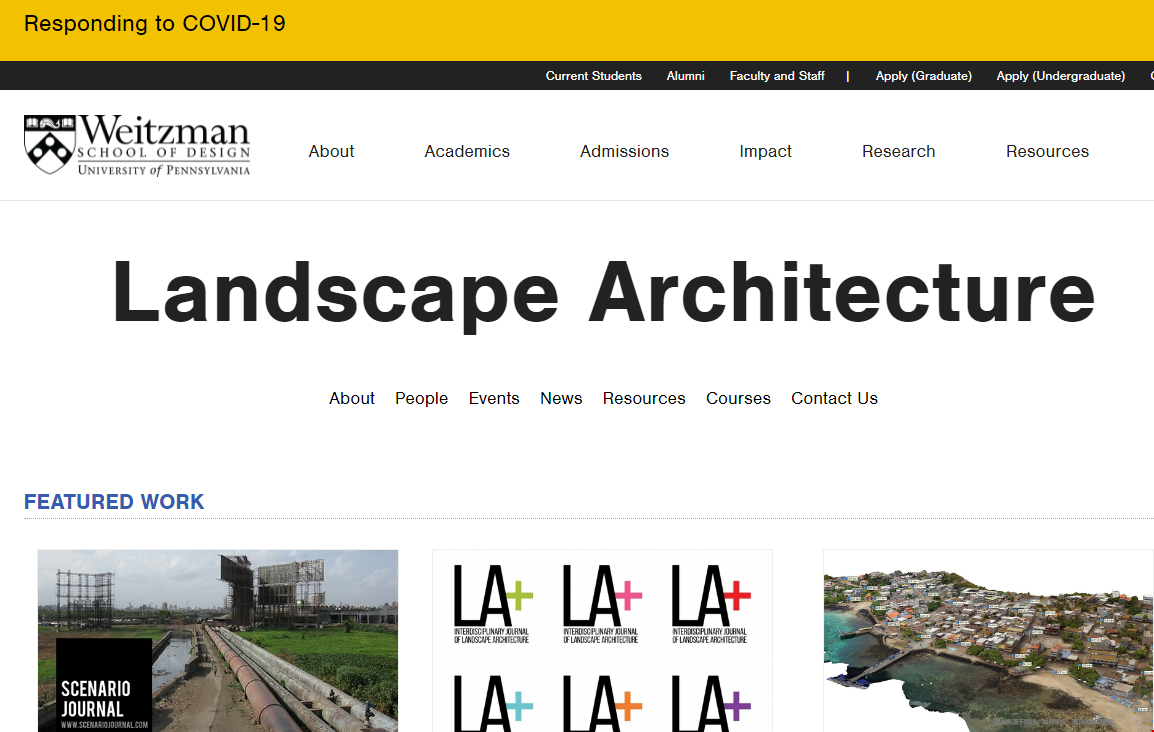The width and height of the screenshot is (1154, 732).
Task: Click the FEATURED WORK section heading
Action: [x=114, y=502]
